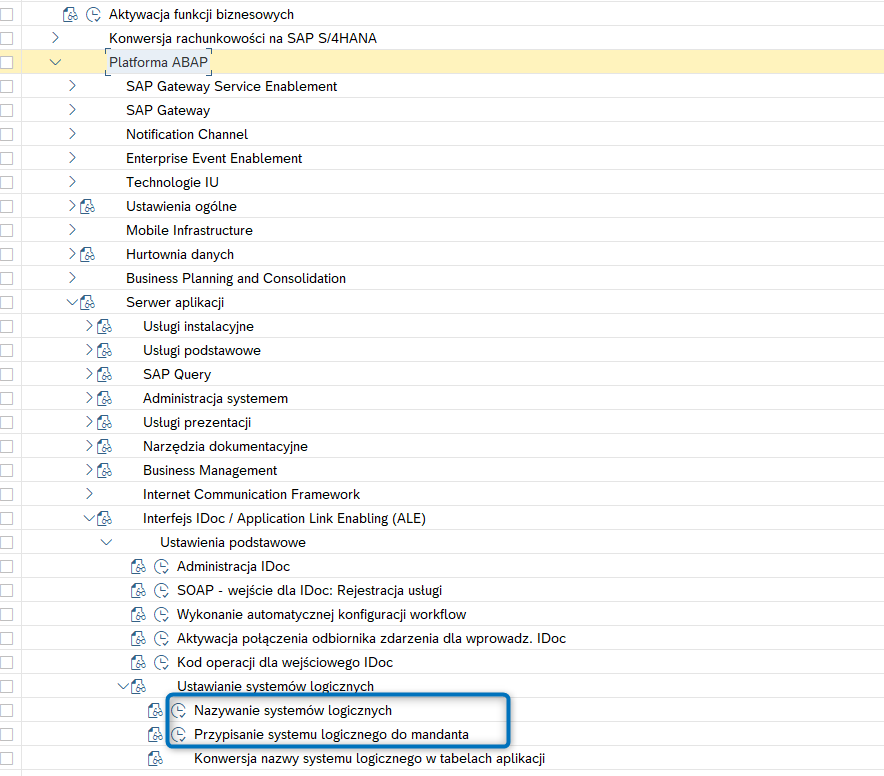This screenshot has width=884, height=776.
Task: Open the documentation icon for Konwersja nazwy systemu logicznego
Action: pos(155,759)
